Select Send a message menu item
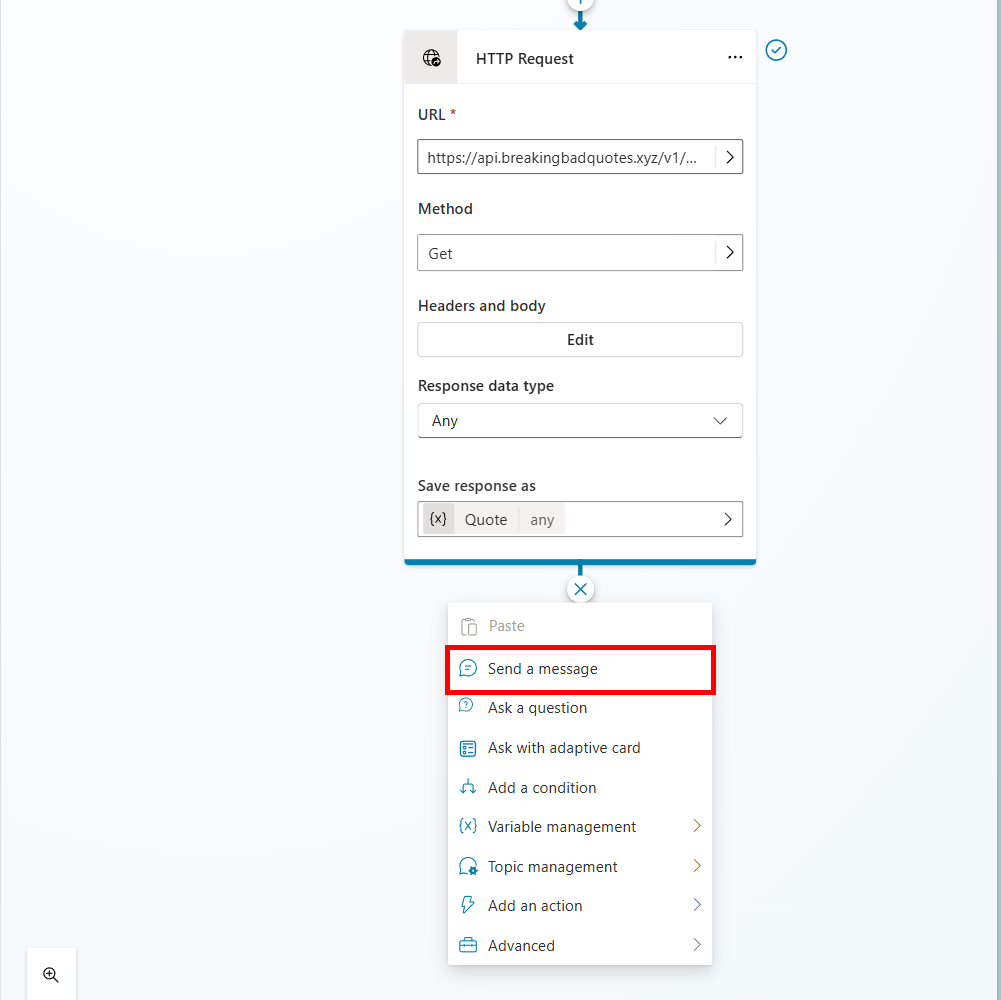Screen dimensions: 1001x1000 coord(580,669)
